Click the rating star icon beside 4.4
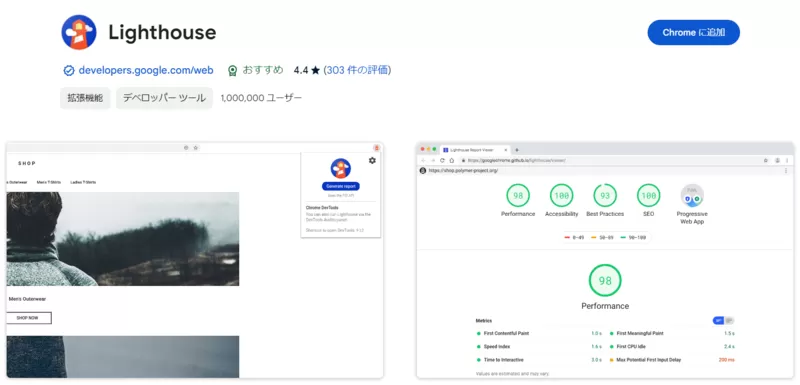The height and width of the screenshot is (385, 800). pyautogui.click(x=315, y=70)
